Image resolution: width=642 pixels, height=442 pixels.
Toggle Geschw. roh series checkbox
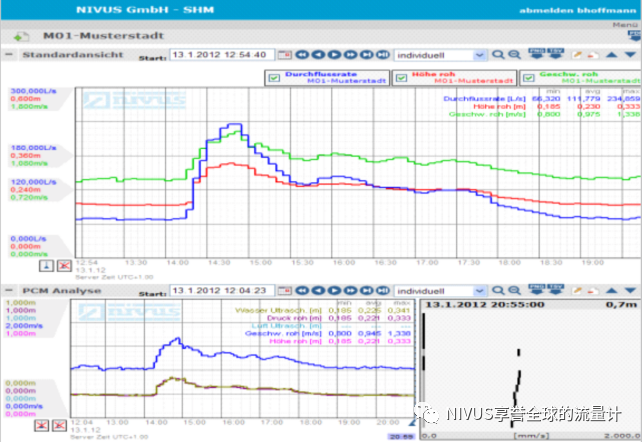click(529, 78)
